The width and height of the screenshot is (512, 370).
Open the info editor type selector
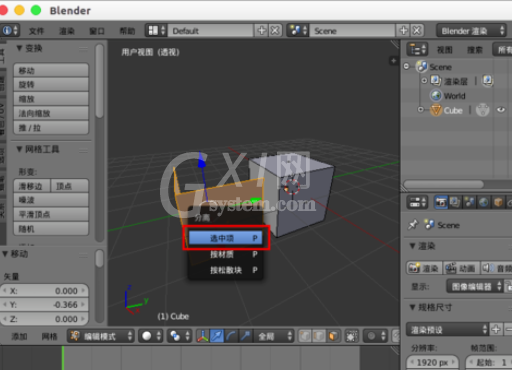click(10, 31)
